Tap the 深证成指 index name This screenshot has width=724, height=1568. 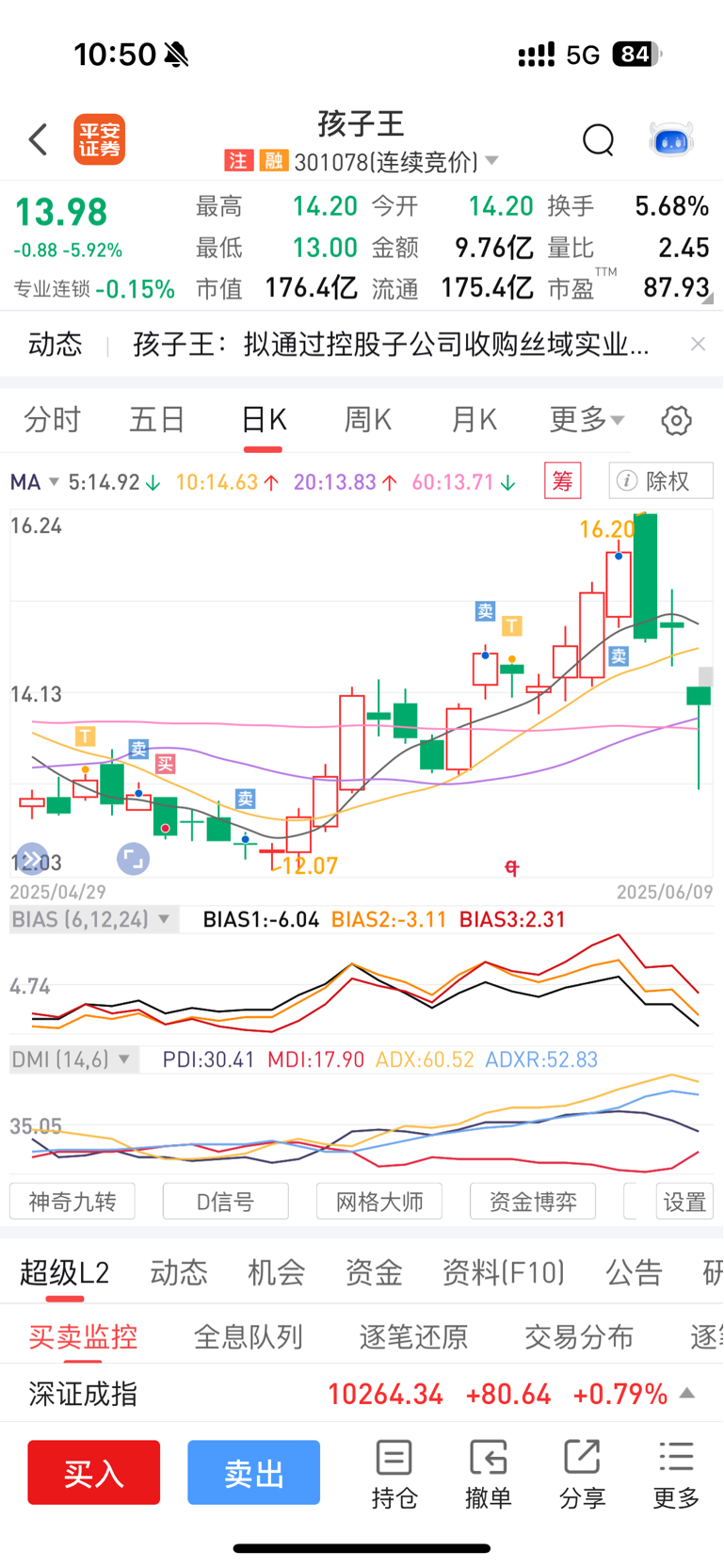(x=83, y=1394)
